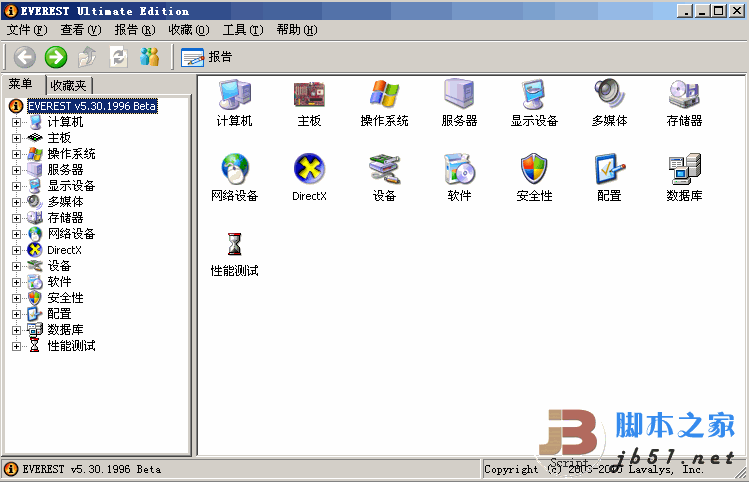Expand the DirectX tree node

click(x=16, y=250)
